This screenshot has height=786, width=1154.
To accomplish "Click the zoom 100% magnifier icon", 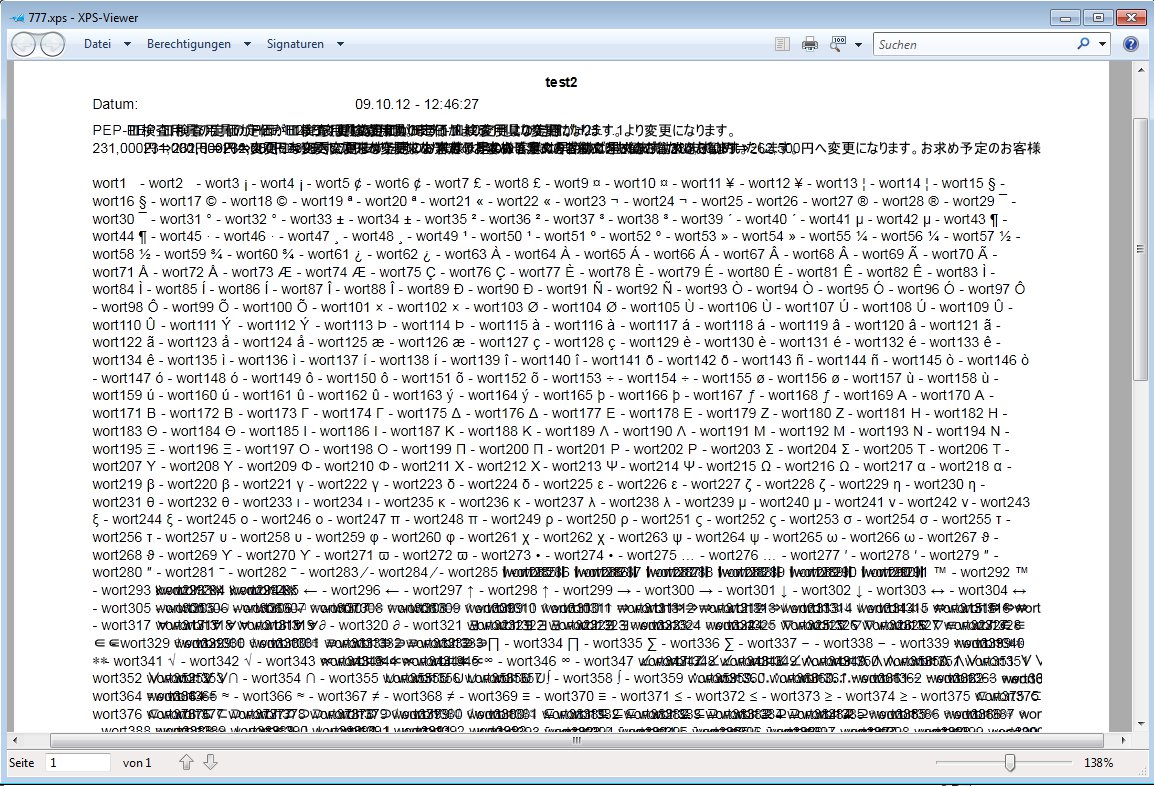I will [x=838, y=44].
